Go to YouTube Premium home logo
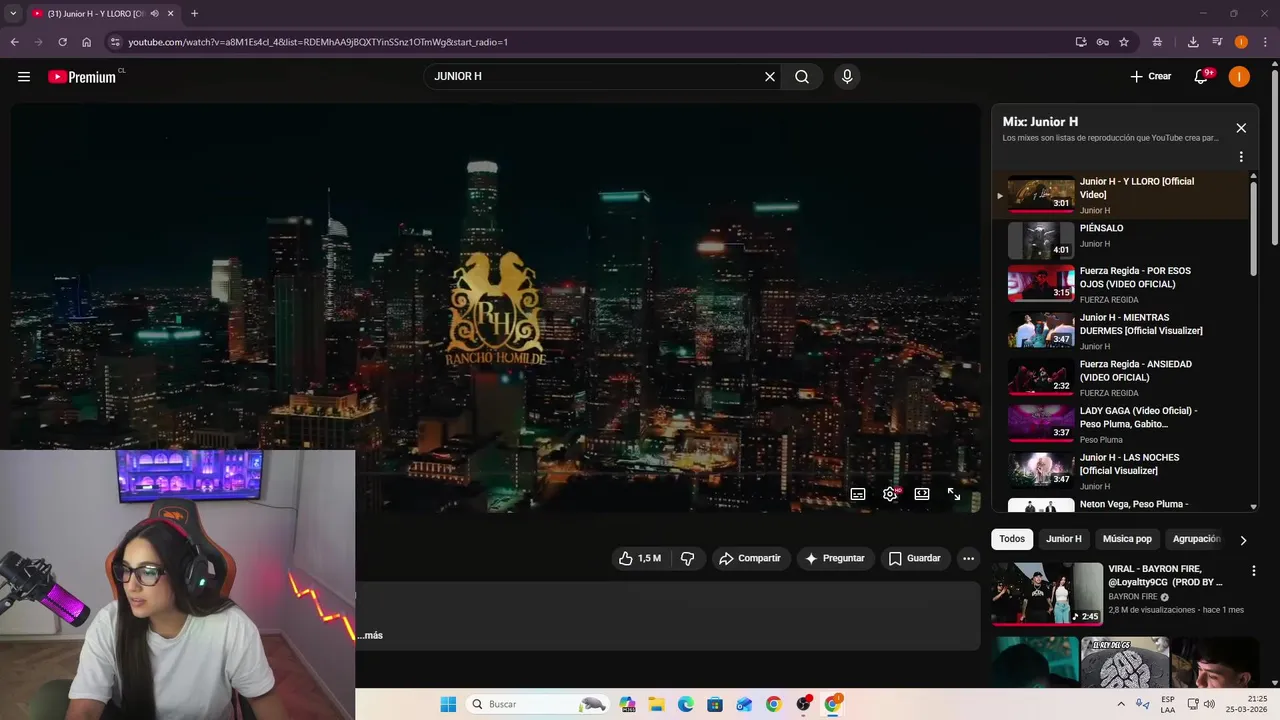 coord(83,77)
